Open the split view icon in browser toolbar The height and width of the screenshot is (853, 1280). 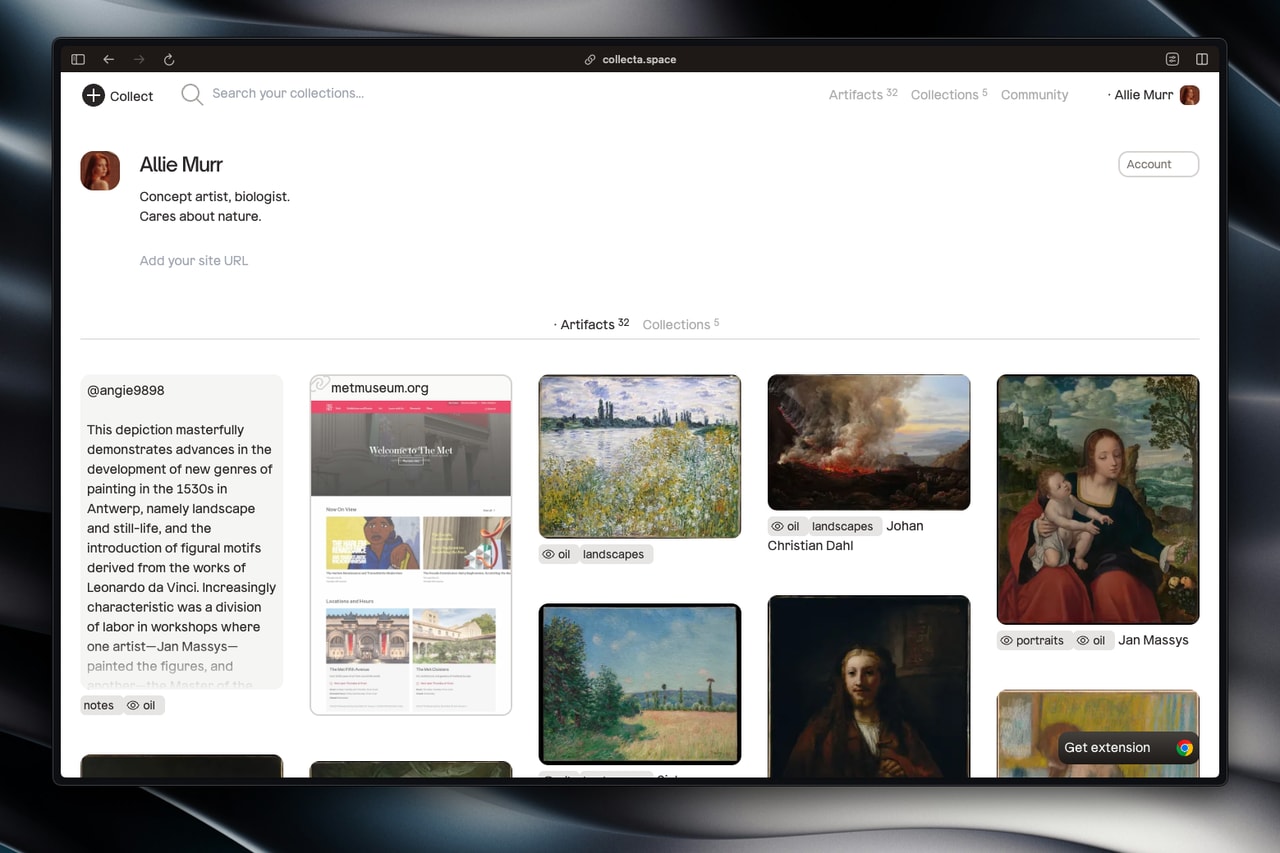(1202, 59)
